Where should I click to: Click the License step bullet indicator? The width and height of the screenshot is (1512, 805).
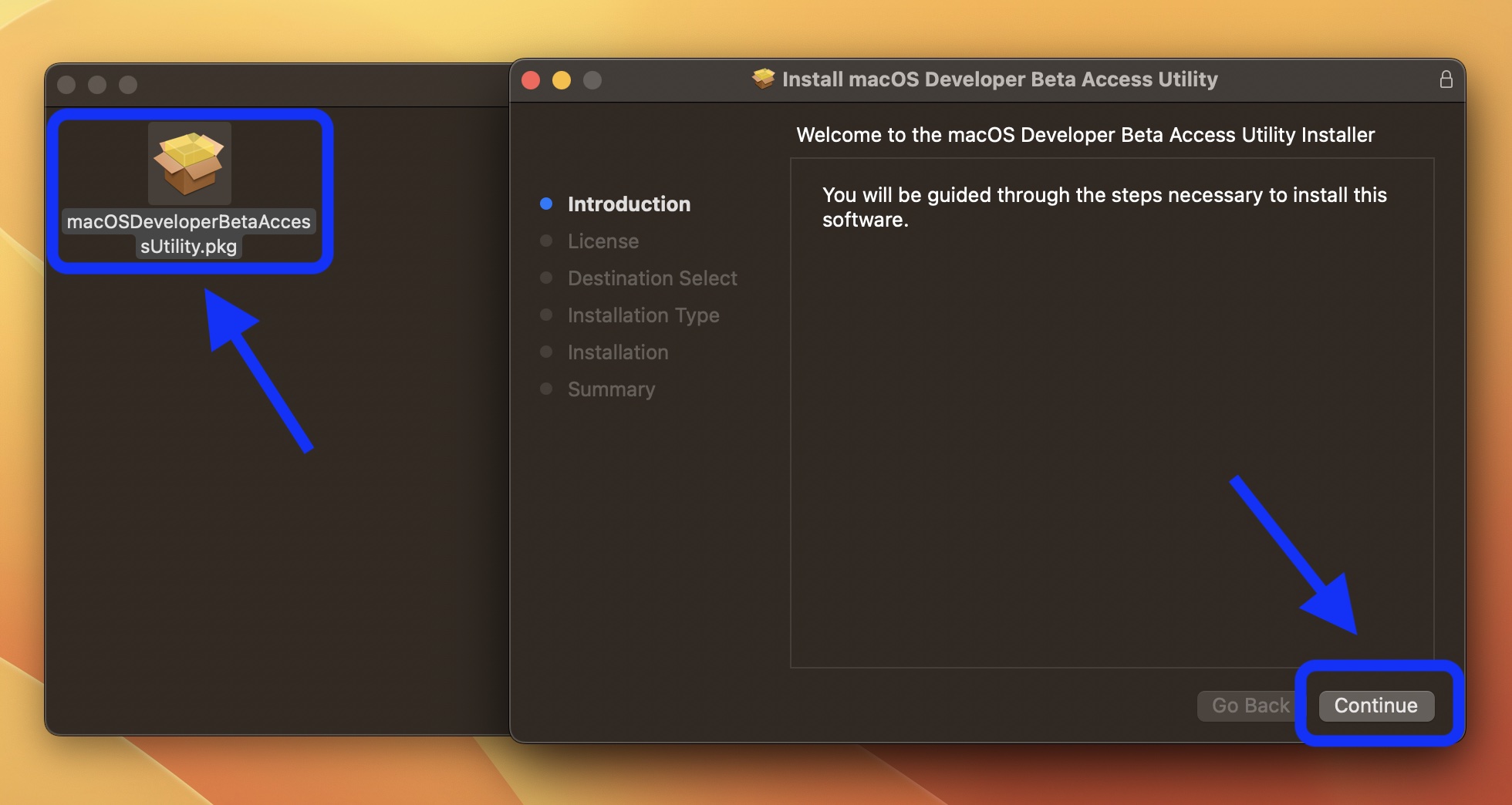pos(547,240)
